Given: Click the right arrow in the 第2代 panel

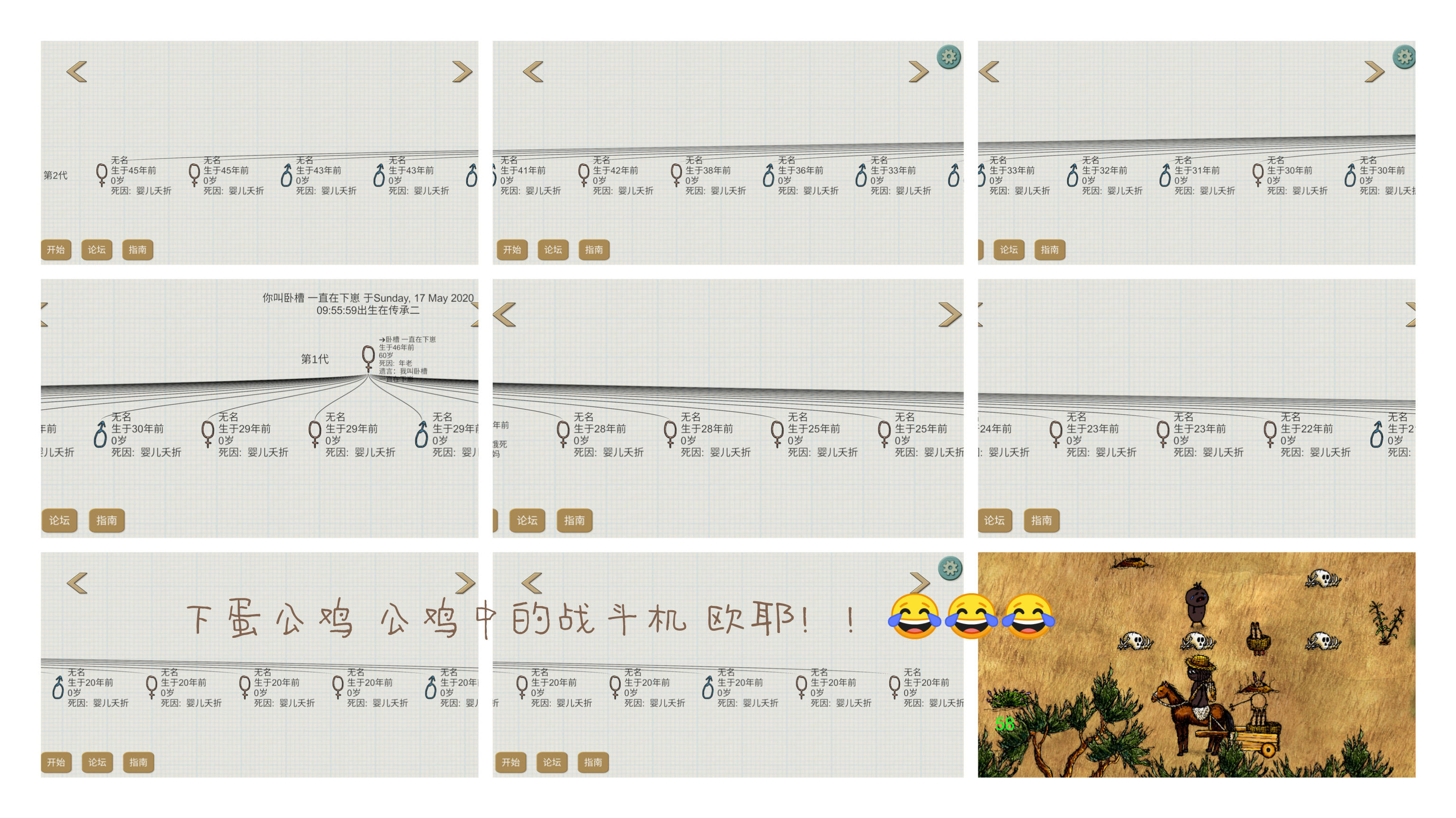Looking at the screenshot, I should pos(462,72).
